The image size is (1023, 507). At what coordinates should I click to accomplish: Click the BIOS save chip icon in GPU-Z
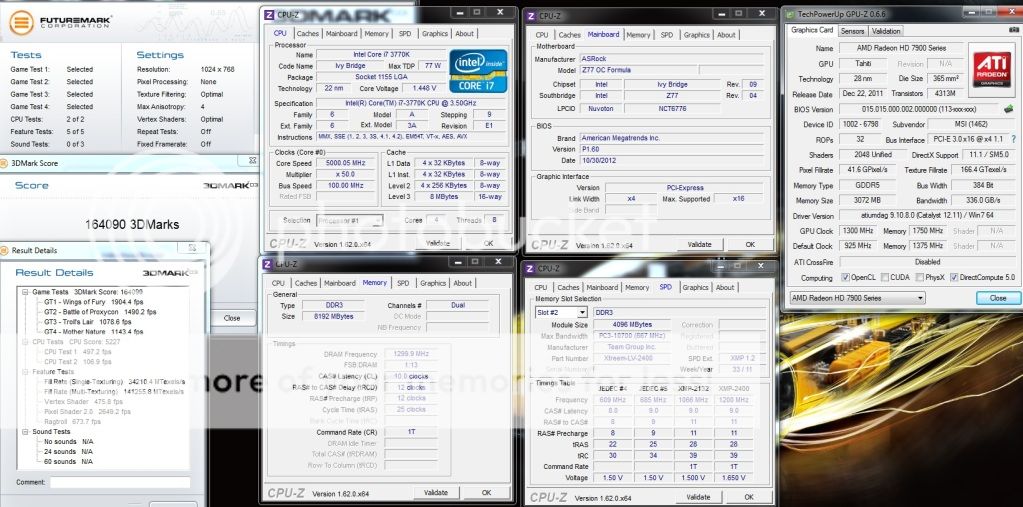tap(1008, 109)
